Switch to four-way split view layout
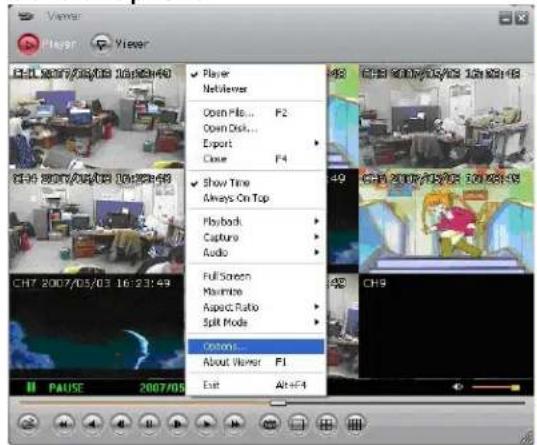 coord(326,424)
